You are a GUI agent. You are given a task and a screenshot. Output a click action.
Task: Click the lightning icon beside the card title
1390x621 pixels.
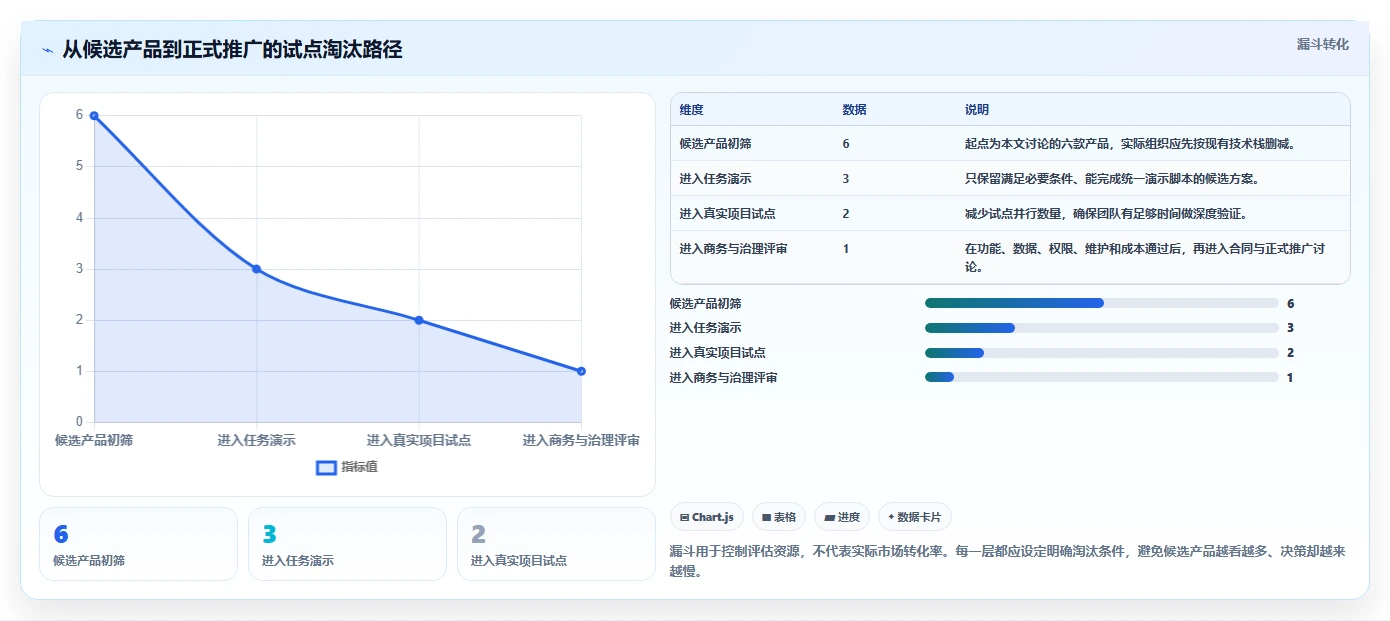pos(47,49)
